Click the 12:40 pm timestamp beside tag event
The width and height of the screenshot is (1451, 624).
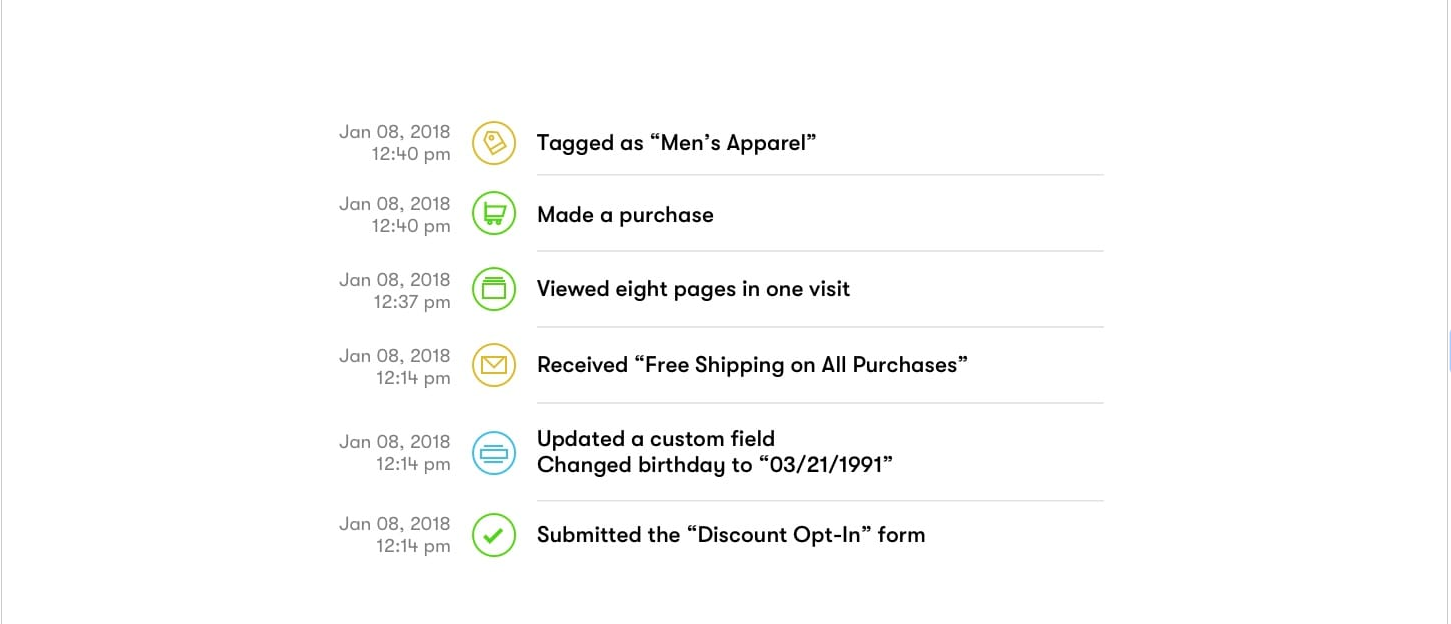(x=411, y=154)
